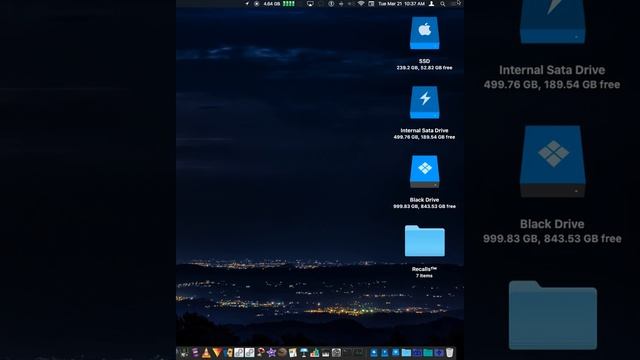Click the "SSD" drive name label

tap(424, 61)
